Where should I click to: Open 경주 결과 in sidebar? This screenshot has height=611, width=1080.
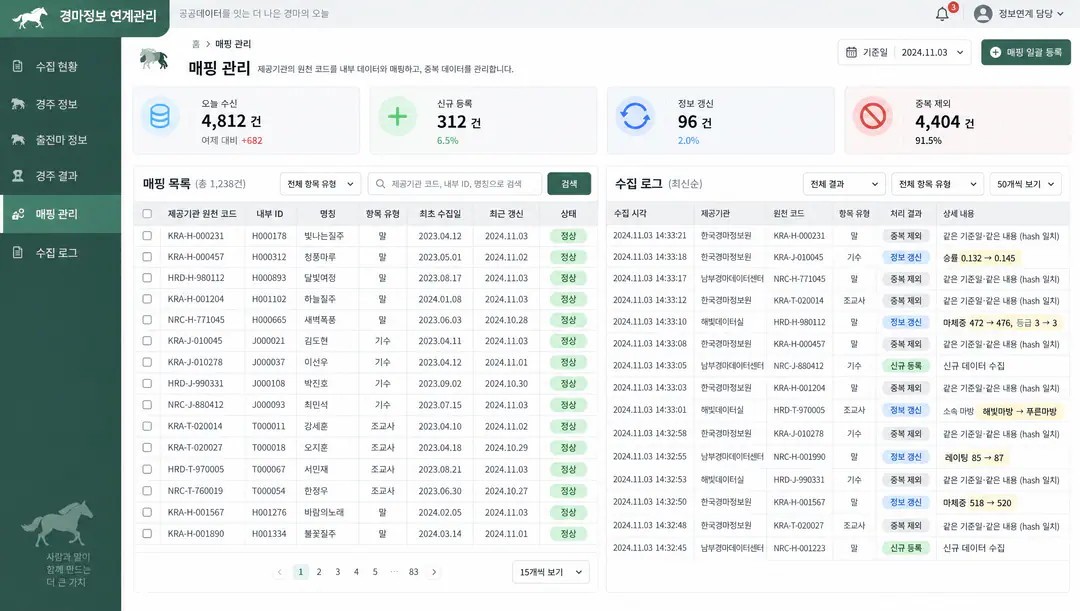(61, 176)
